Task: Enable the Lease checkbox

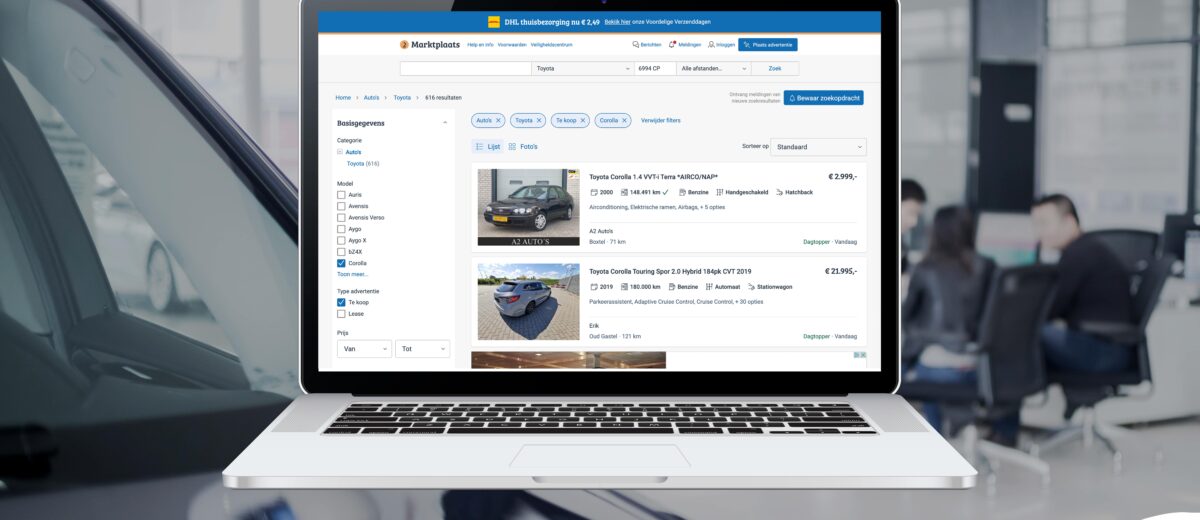Action: pyautogui.click(x=341, y=313)
